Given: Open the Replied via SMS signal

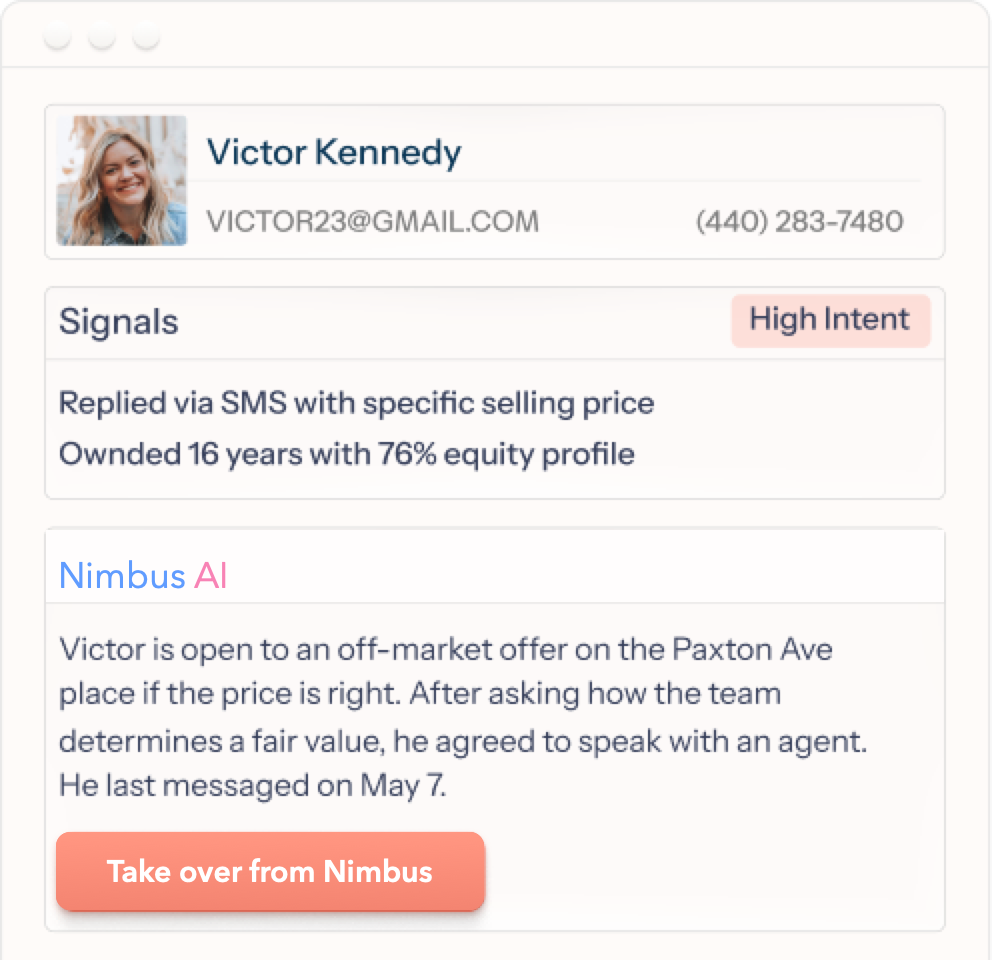Looking at the screenshot, I should coord(356,403).
